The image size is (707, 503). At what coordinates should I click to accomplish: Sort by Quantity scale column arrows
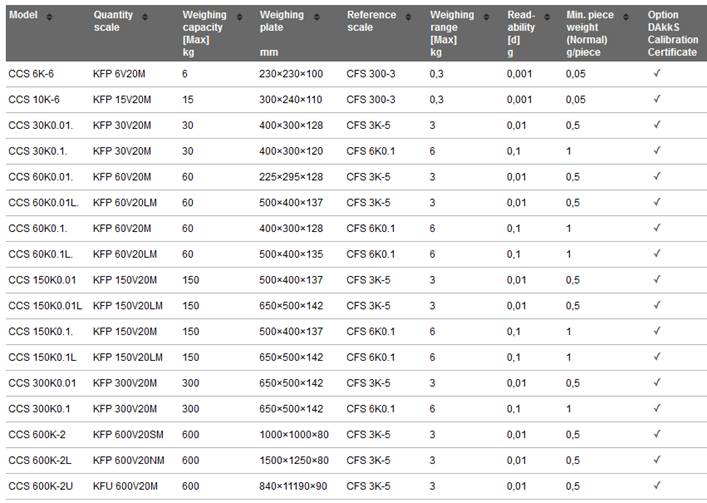click(145, 17)
